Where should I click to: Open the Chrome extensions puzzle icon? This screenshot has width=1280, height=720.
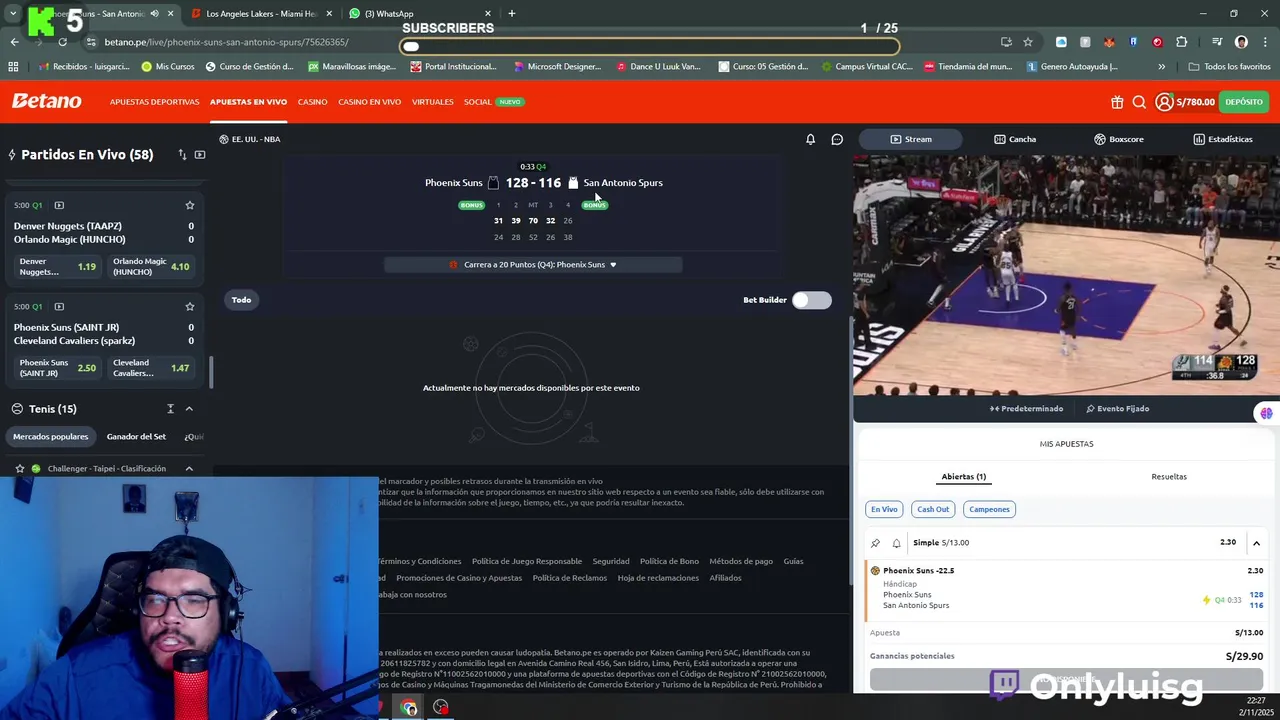[1181, 42]
